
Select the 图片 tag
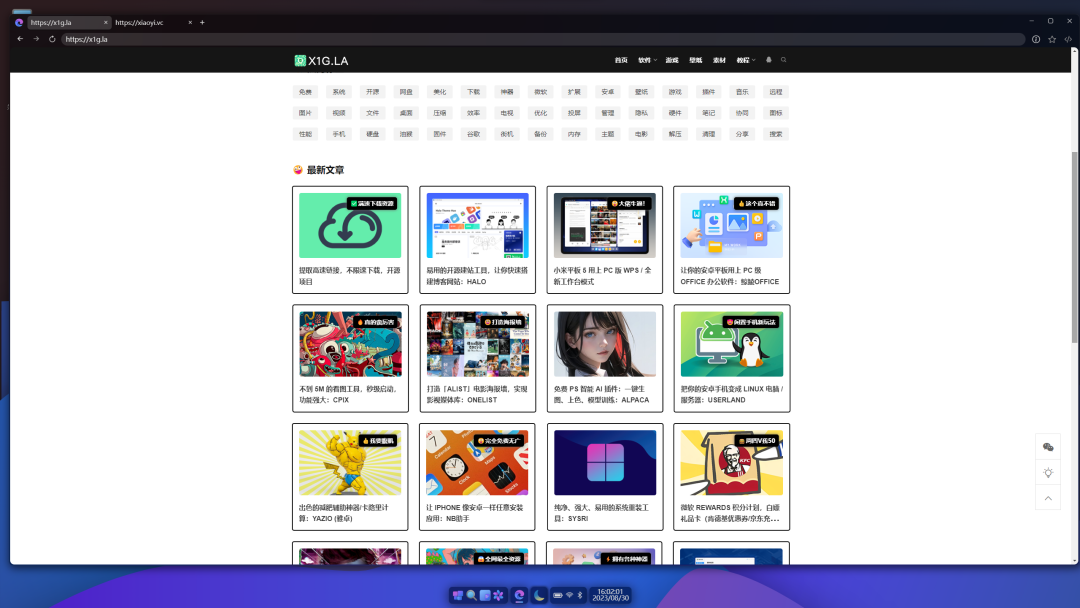(305, 113)
